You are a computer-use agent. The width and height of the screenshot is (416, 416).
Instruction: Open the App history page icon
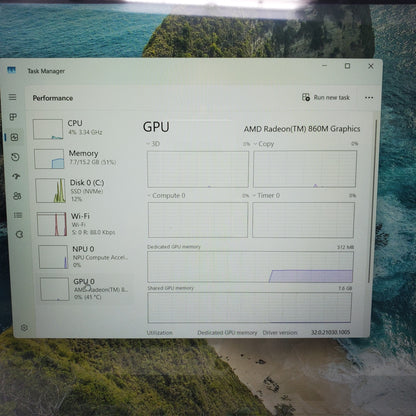click(x=15, y=157)
